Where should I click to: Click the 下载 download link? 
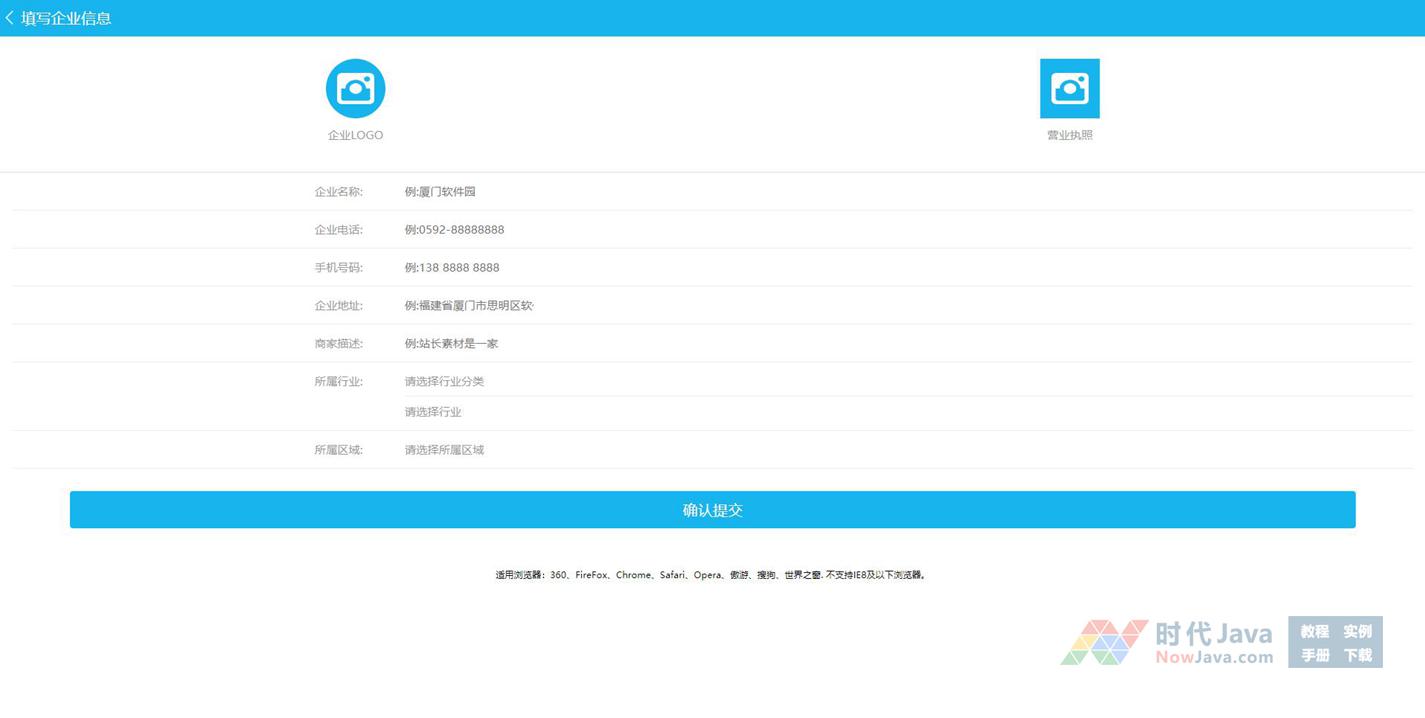click(1357, 655)
